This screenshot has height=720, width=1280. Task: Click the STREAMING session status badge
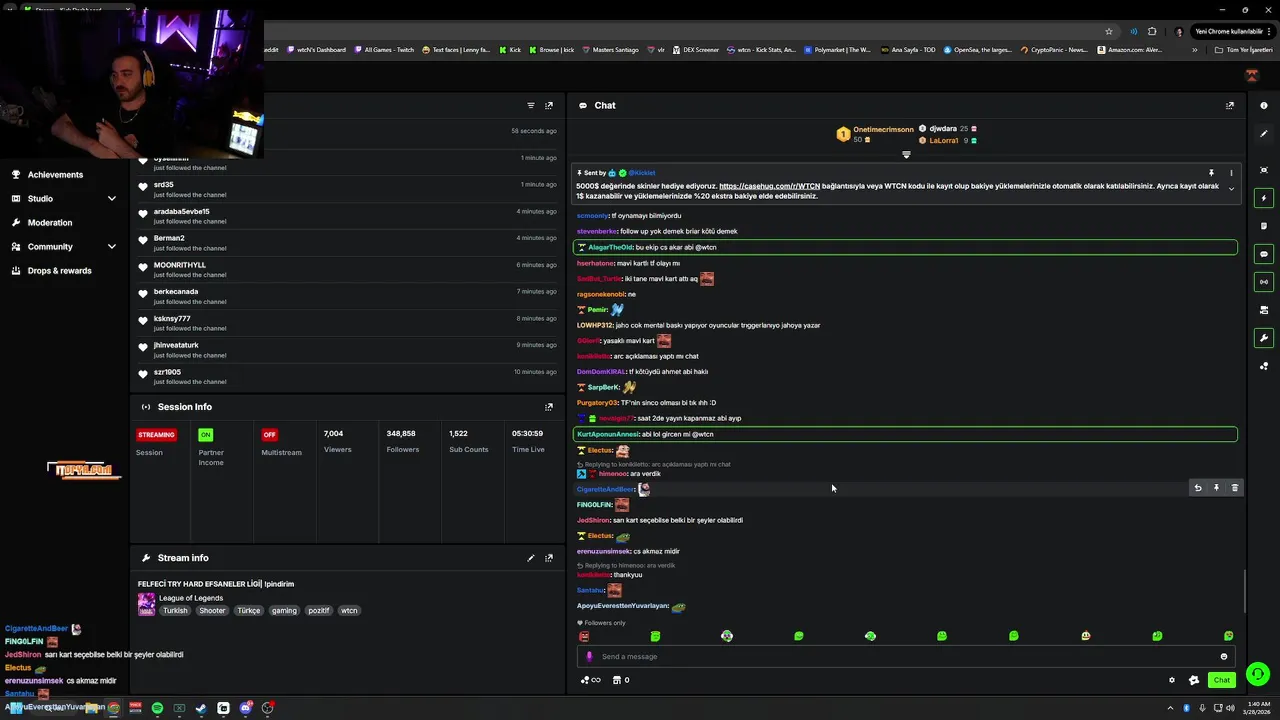pos(156,435)
